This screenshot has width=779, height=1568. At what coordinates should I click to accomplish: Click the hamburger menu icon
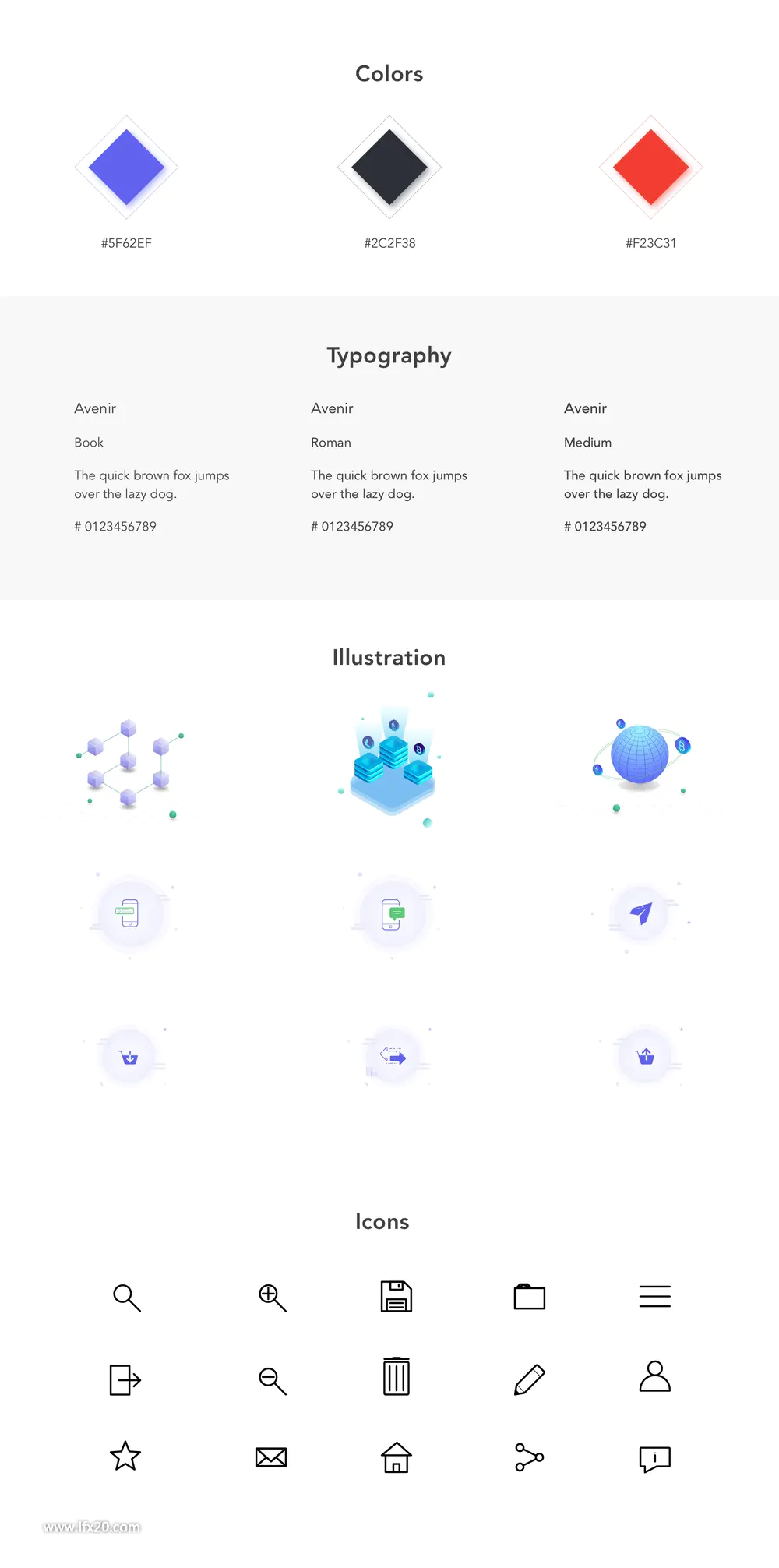coord(655,1296)
